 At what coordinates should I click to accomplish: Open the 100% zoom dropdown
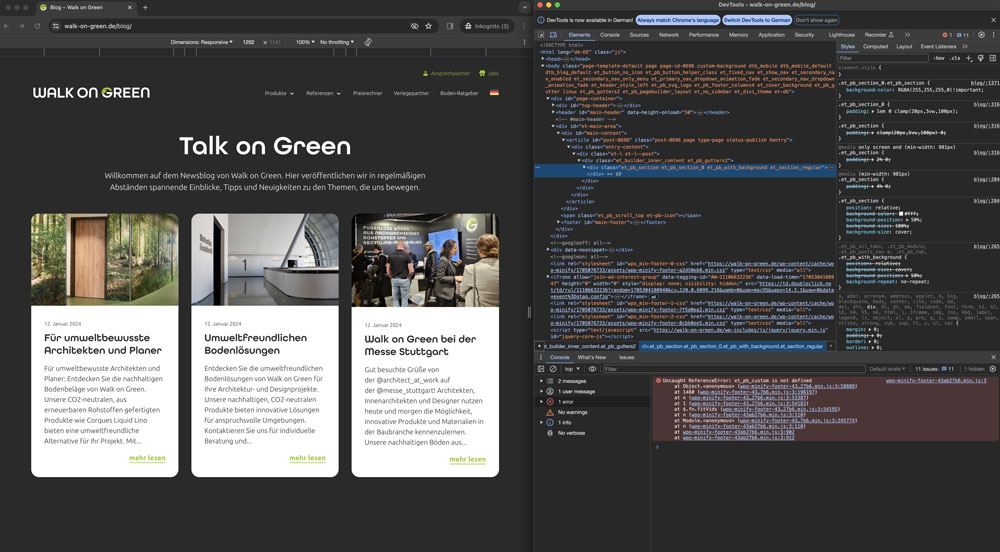(305, 42)
